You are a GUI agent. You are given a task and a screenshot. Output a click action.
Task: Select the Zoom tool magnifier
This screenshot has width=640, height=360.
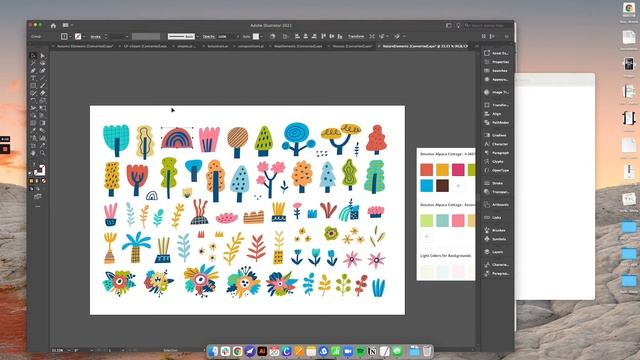[42, 153]
